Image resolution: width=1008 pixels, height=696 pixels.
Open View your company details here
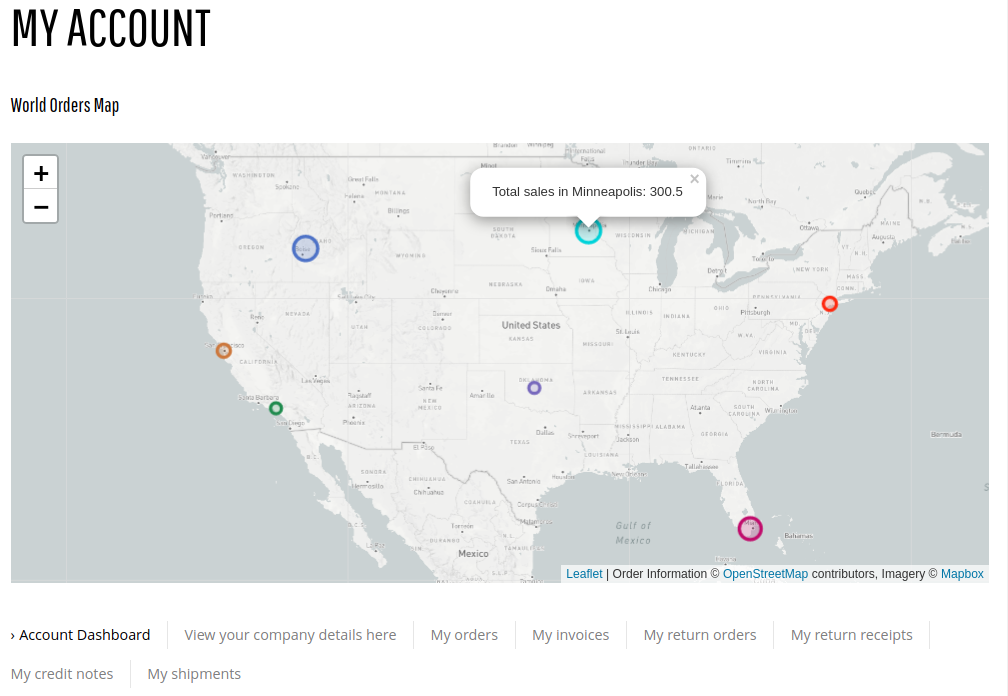[x=290, y=635]
